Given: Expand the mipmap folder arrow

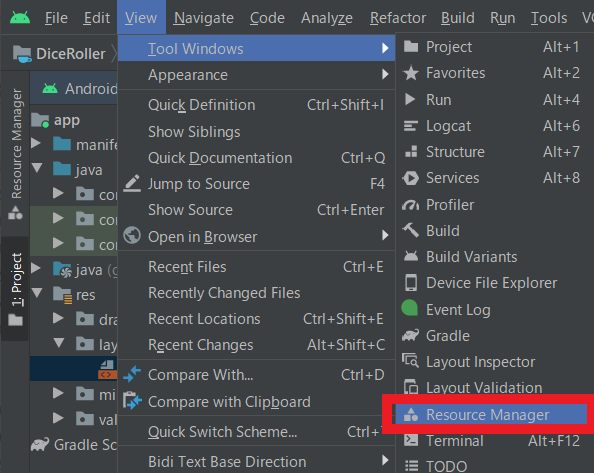Looking at the screenshot, I should (x=58, y=393).
